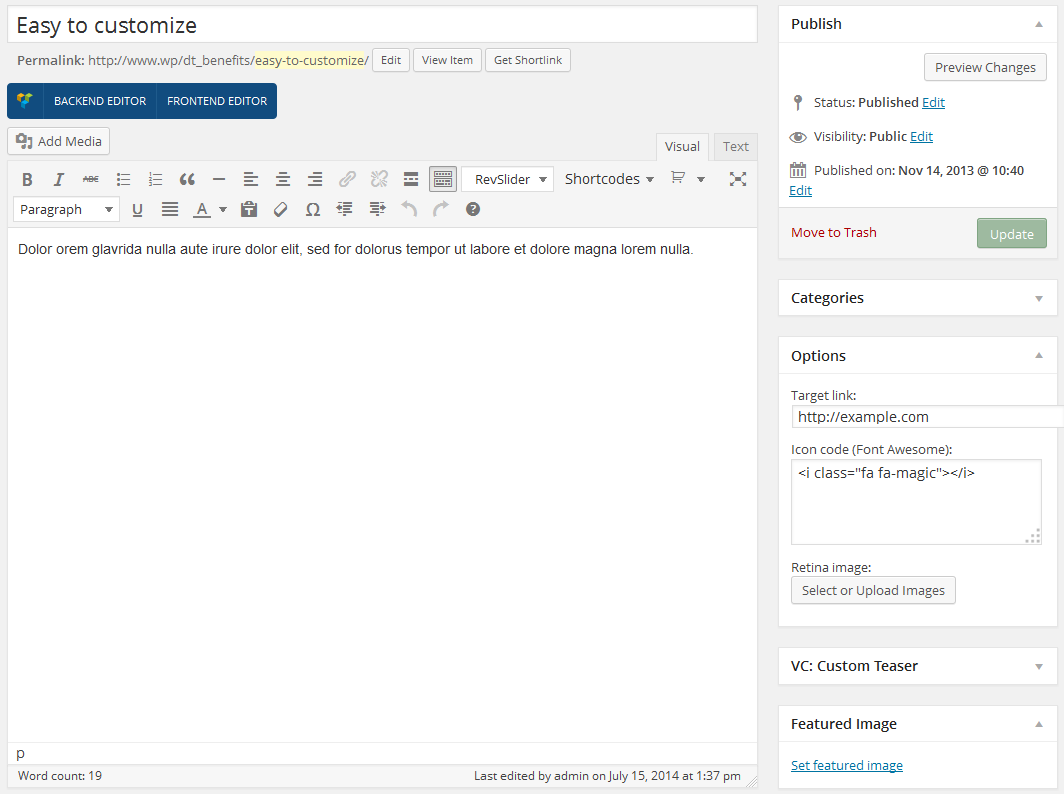Viewport: 1064px width, 794px height.
Task: Switch to the Frontend Editor
Action: (217, 101)
